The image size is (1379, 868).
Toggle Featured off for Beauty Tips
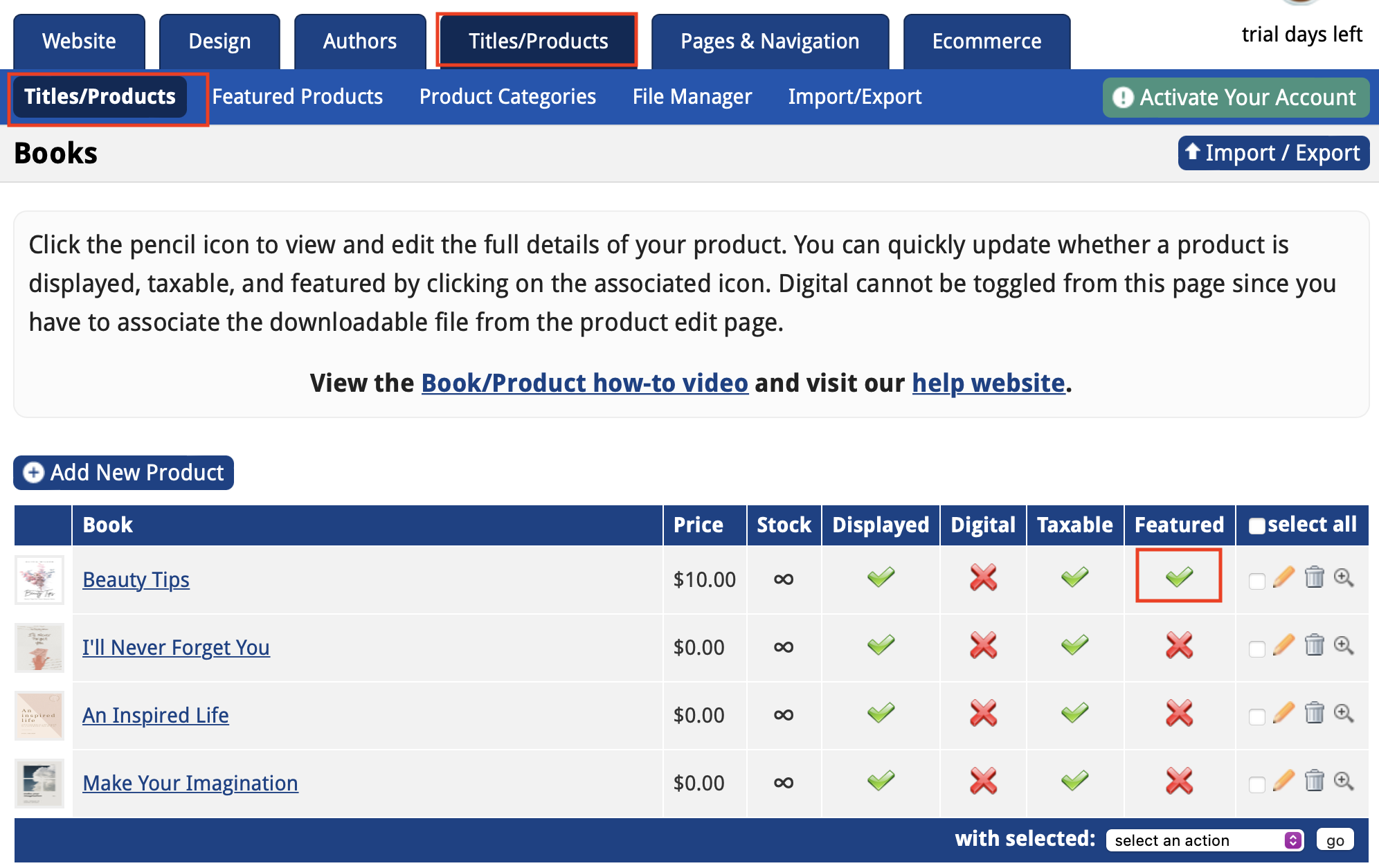1178,576
